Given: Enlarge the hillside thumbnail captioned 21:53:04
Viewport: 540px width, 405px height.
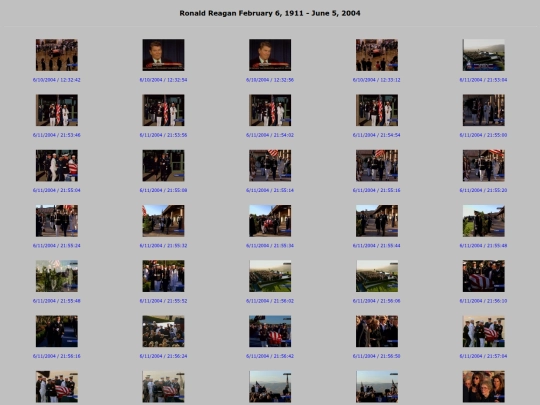Looking at the screenshot, I should pos(484,55).
